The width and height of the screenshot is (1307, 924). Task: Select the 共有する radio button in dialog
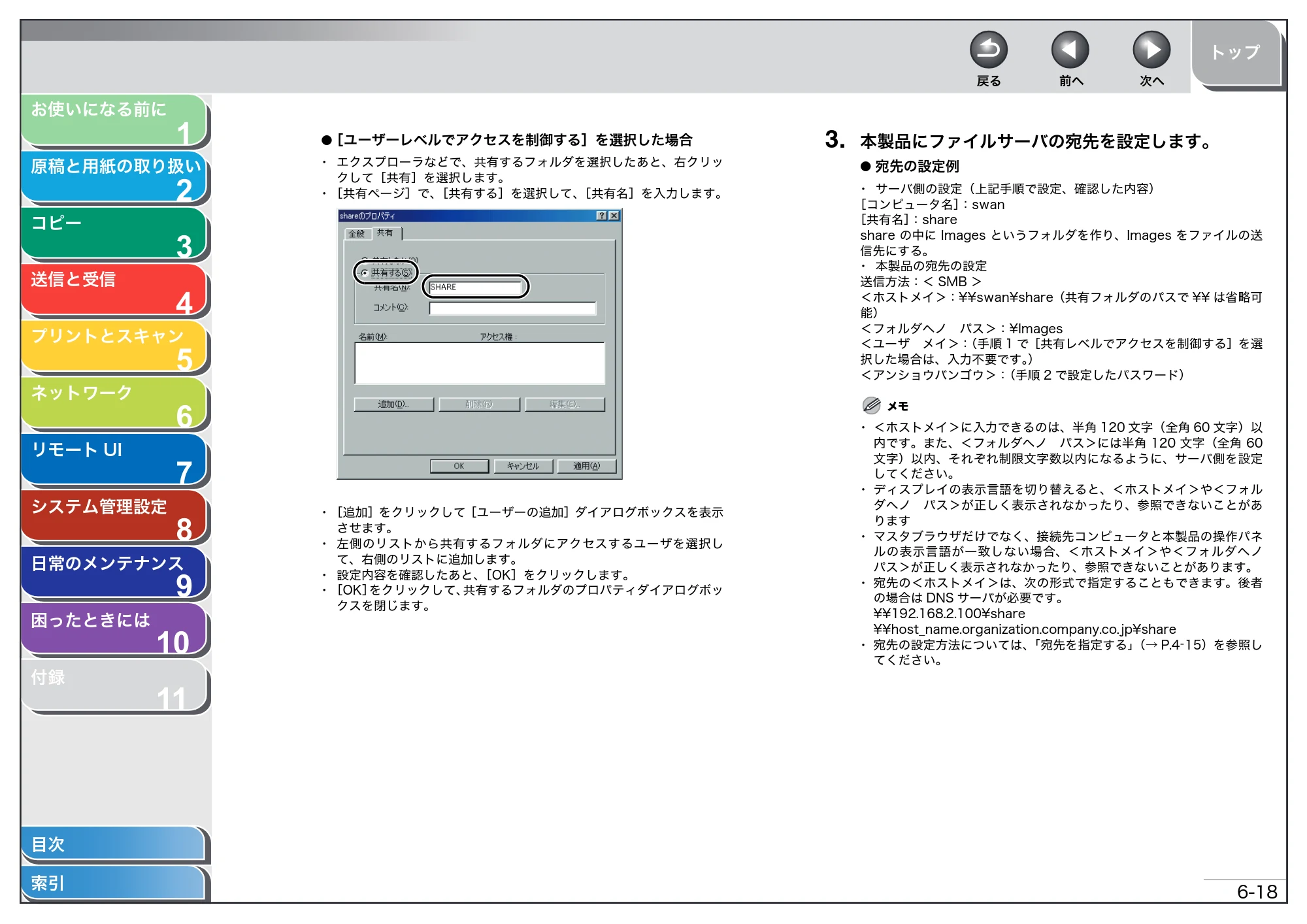(x=365, y=272)
